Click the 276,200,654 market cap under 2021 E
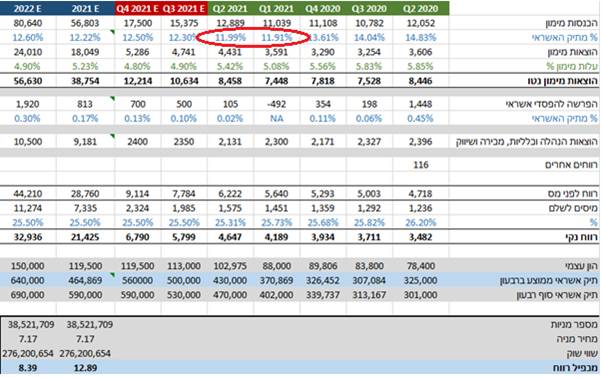 [x=85, y=354]
